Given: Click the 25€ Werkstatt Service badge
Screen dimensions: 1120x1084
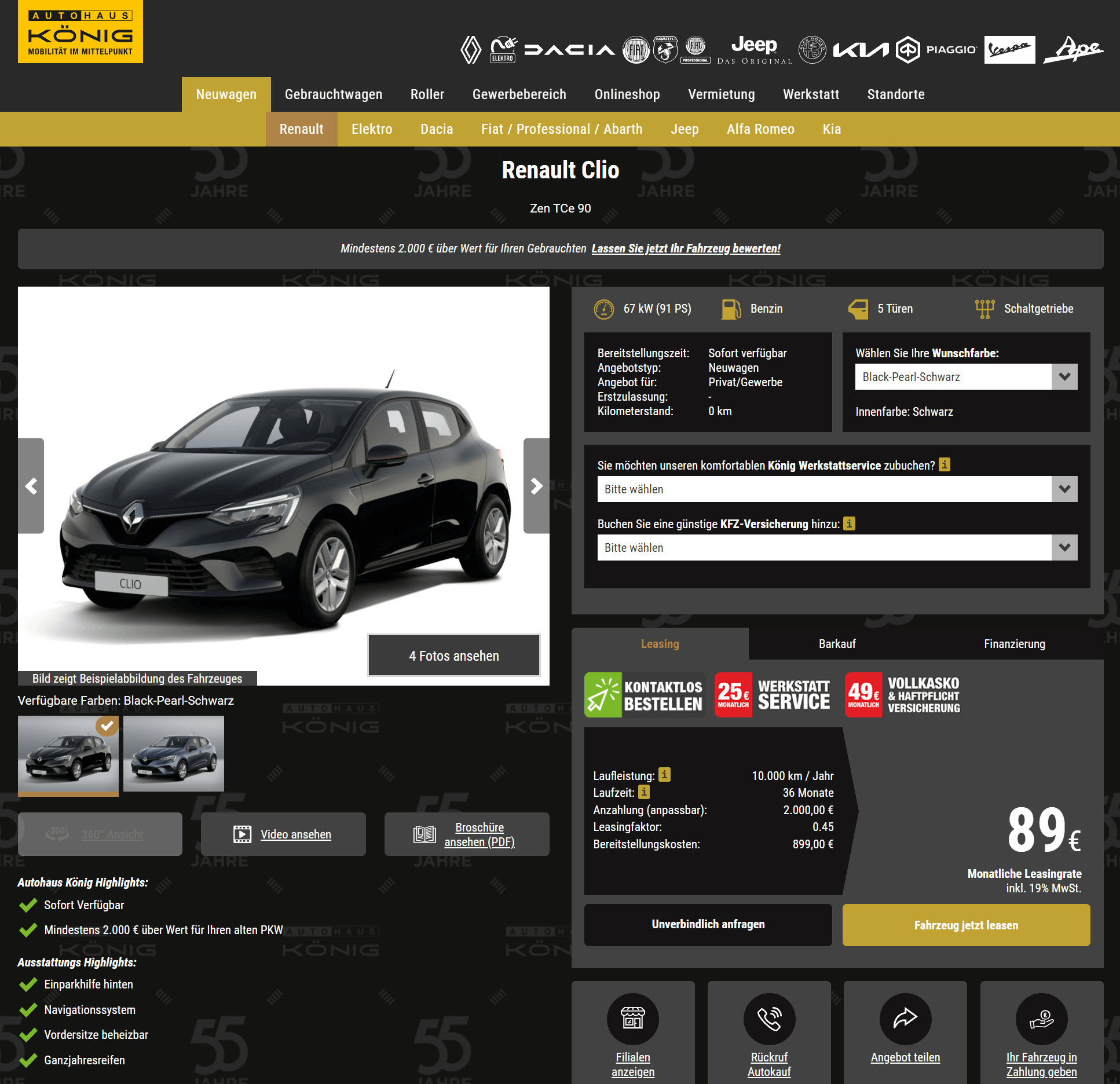Looking at the screenshot, I should (774, 695).
